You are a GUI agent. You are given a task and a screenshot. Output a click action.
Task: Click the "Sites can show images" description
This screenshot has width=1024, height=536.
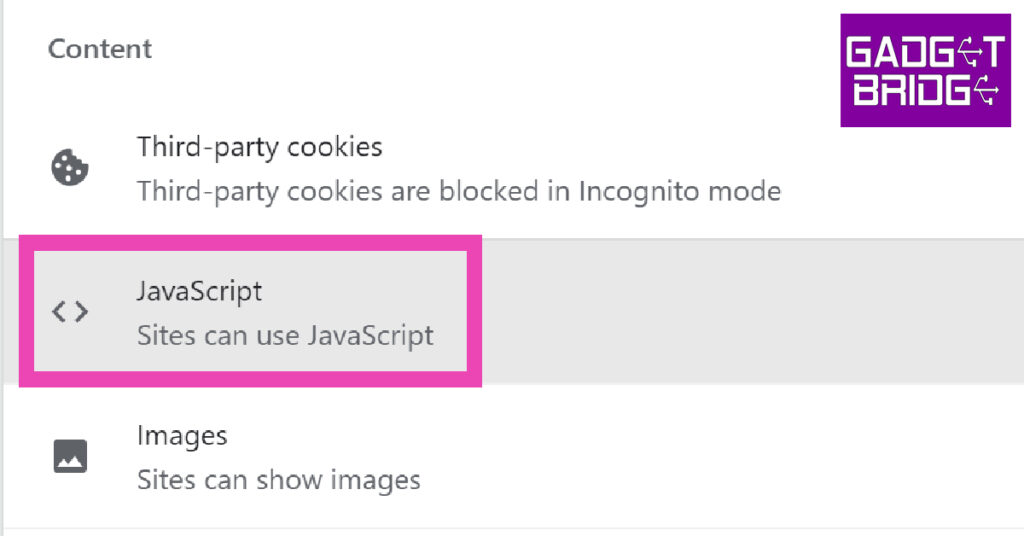click(278, 480)
